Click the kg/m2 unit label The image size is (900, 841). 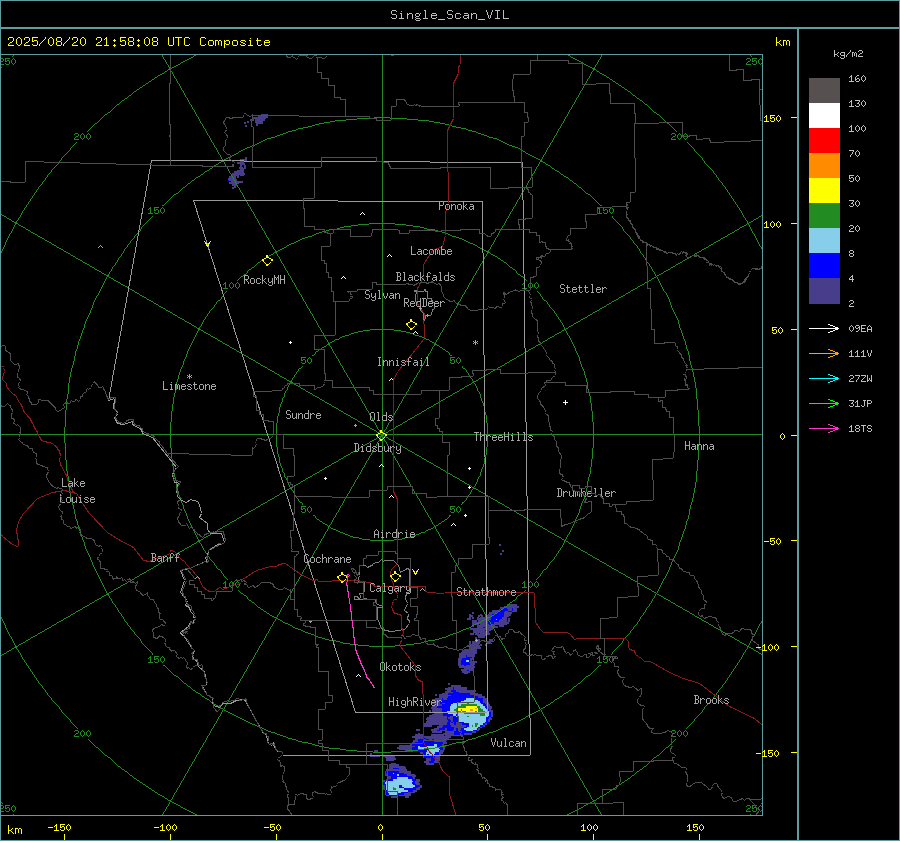click(x=848, y=54)
